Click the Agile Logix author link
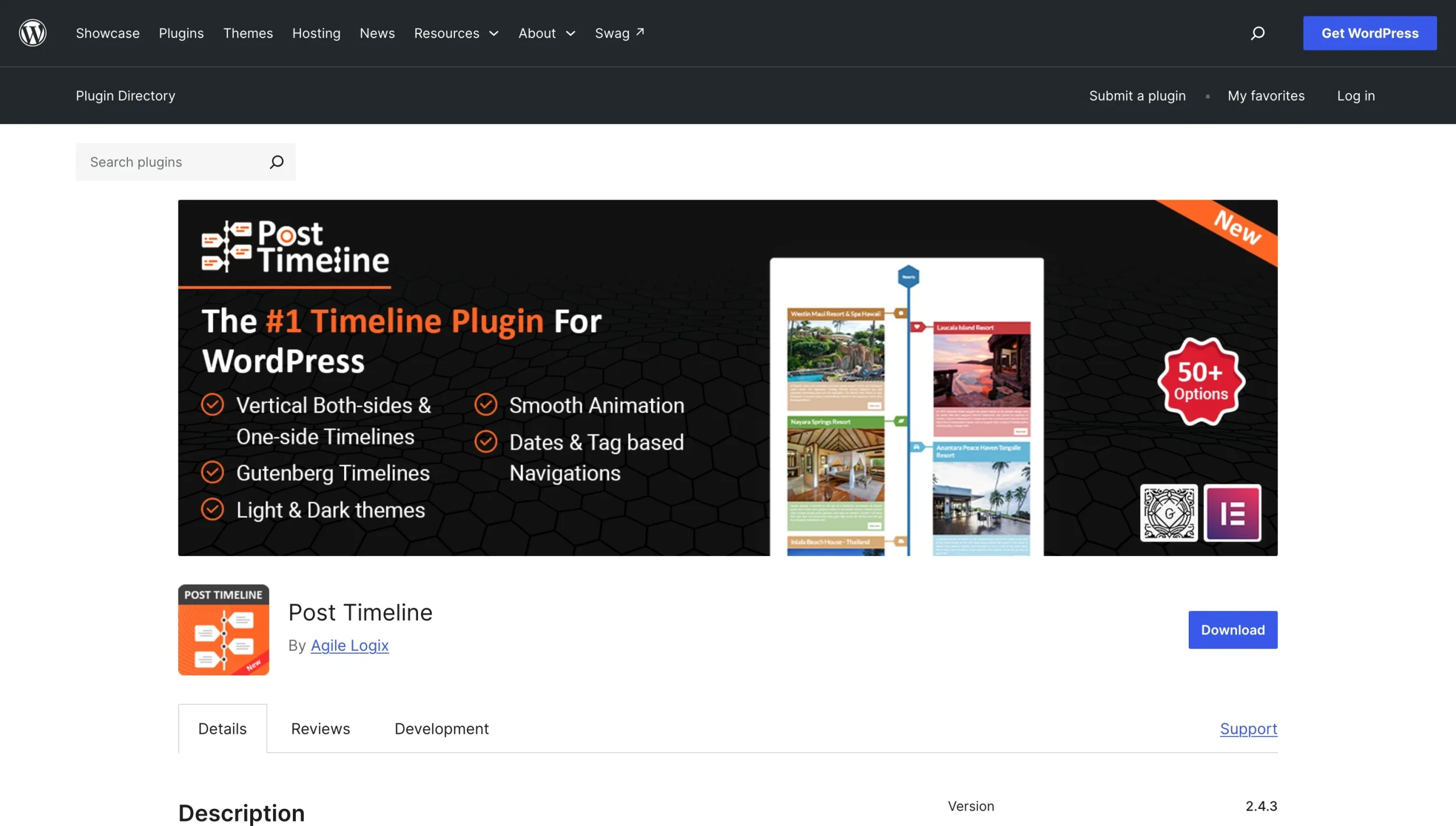This screenshot has height=826, width=1456. click(350, 645)
